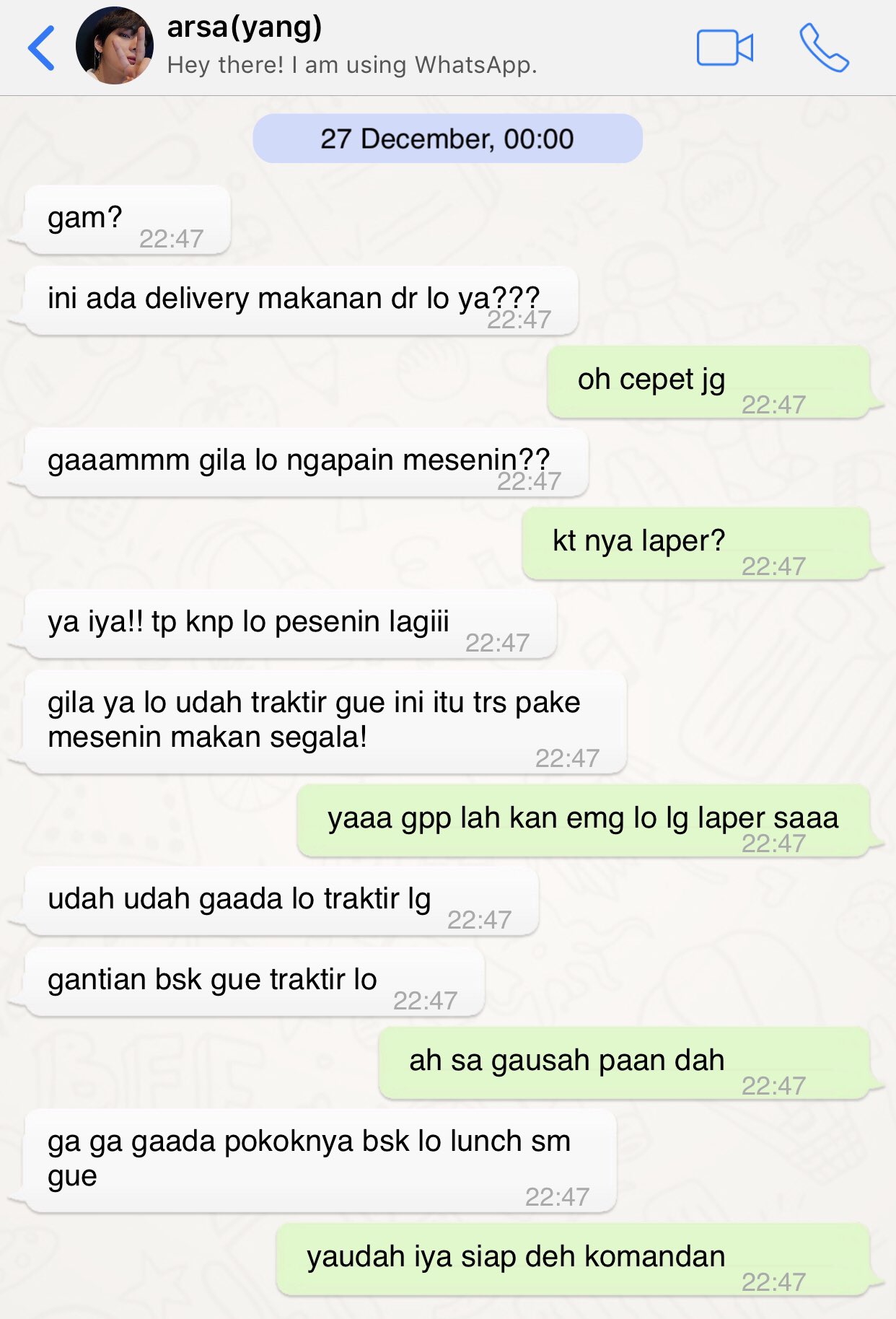This screenshot has height=1319, width=896.
Task: Tap sent message 'yaudah iya siap deh komandan'
Action: [573, 1259]
